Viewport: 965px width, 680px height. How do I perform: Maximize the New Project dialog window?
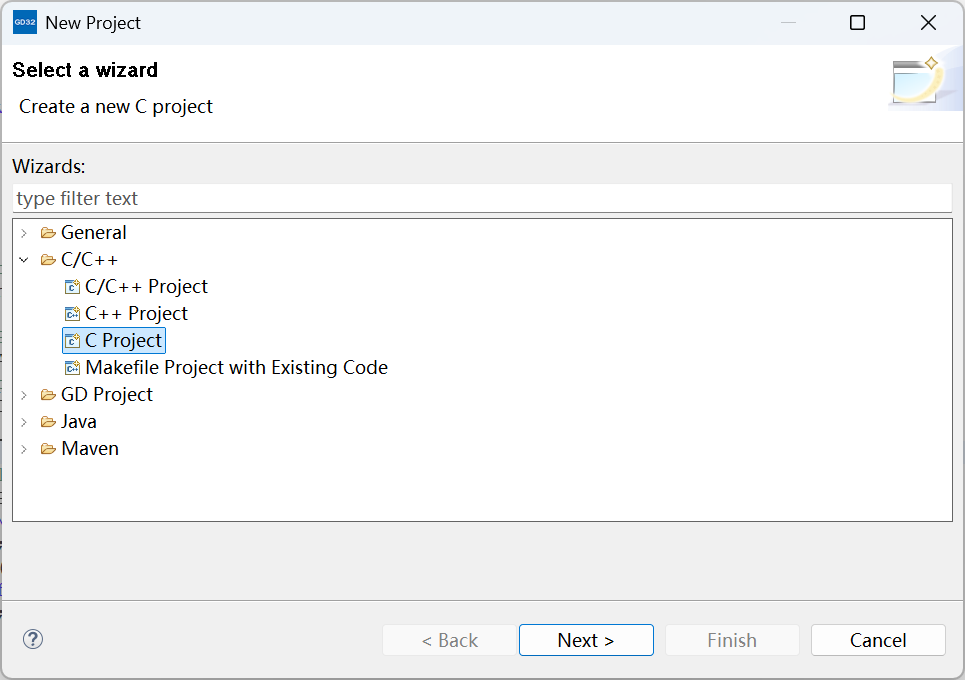857,23
